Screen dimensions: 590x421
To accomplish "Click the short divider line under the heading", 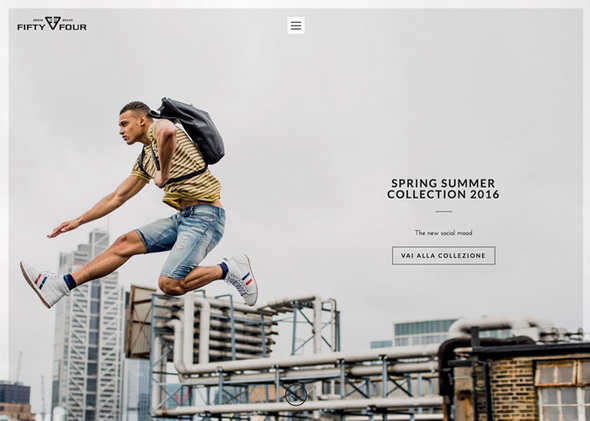I will (444, 211).
